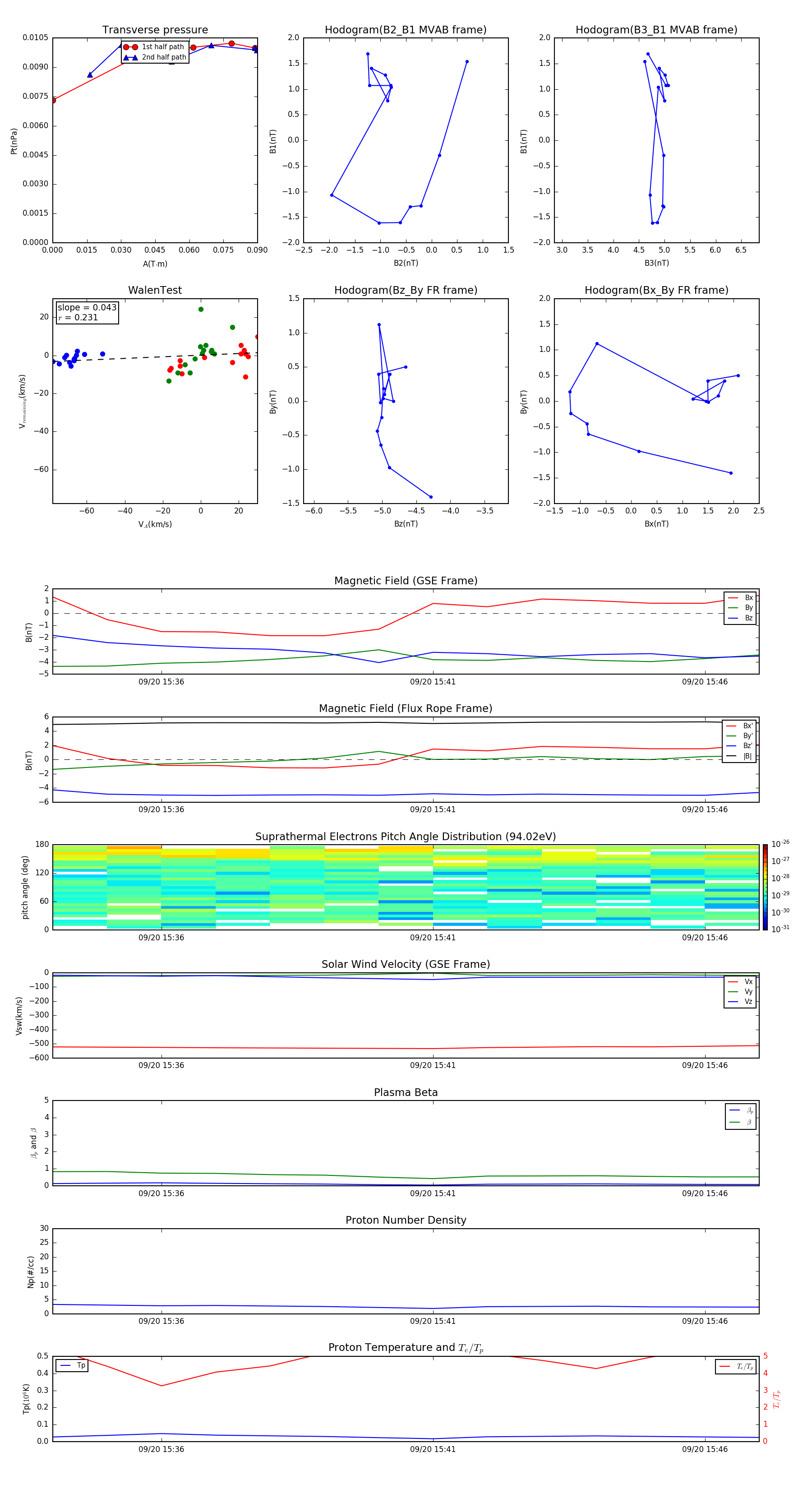Click the 'Hodogram(Bz_By FR frame)' title
The width and height of the screenshot is (812, 1489).
[x=405, y=290]
